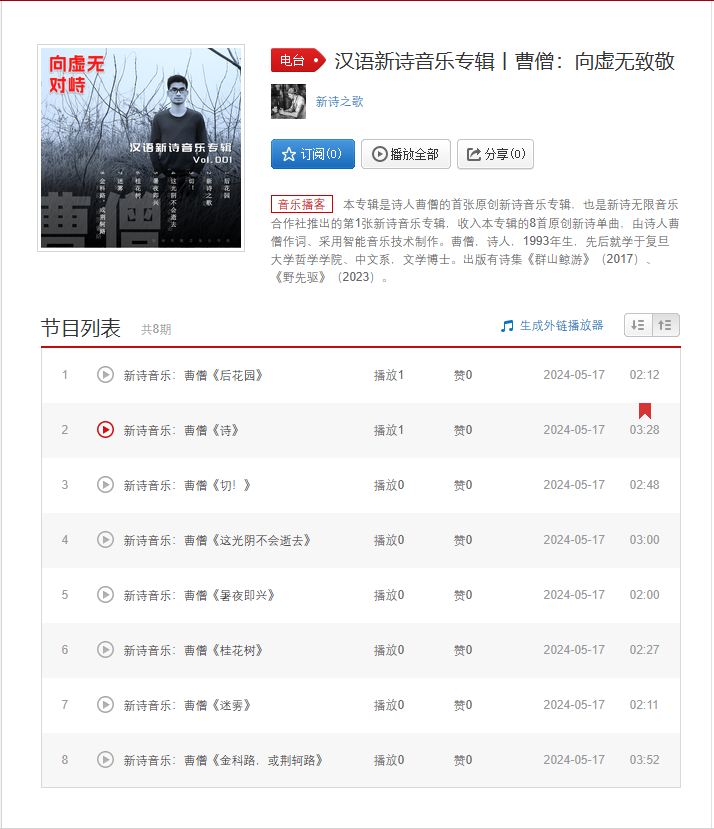Play track 6 《桂花树》
The width and height of the screenshot is (714, 829).
click(105, 650)
